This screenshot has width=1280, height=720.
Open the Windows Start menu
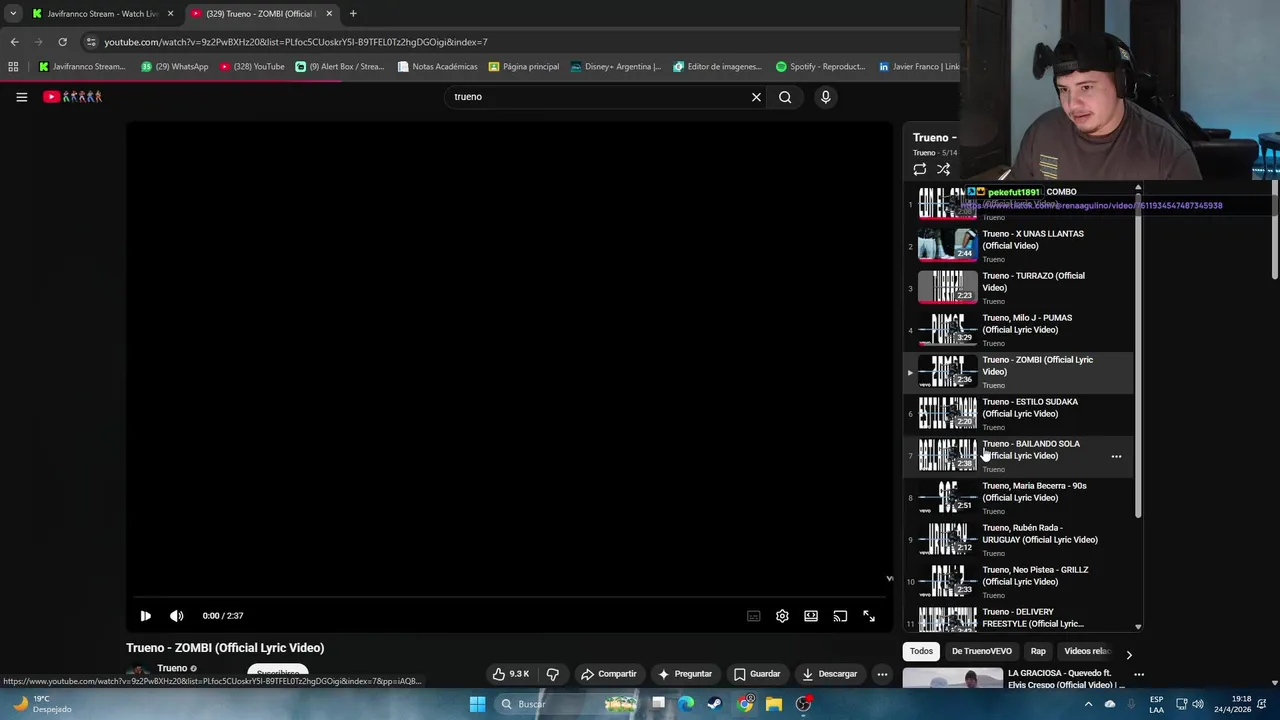coord(477,704)
